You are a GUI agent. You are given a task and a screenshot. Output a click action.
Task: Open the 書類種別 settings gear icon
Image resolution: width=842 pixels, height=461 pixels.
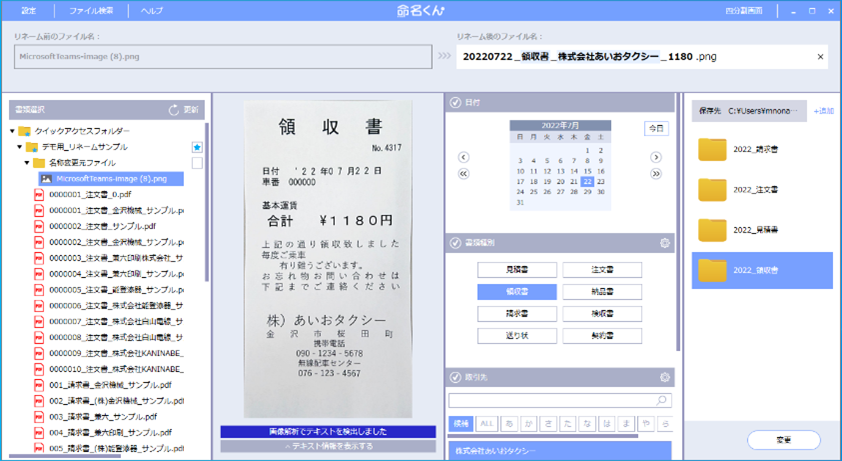click(665, 243)
